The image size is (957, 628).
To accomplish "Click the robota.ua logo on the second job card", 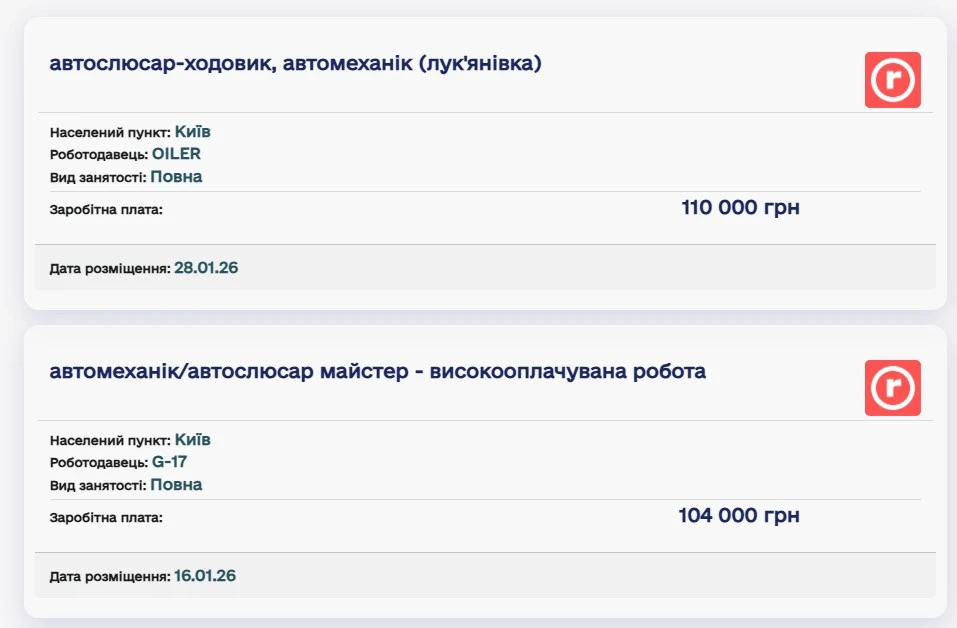I will point(893,387).
